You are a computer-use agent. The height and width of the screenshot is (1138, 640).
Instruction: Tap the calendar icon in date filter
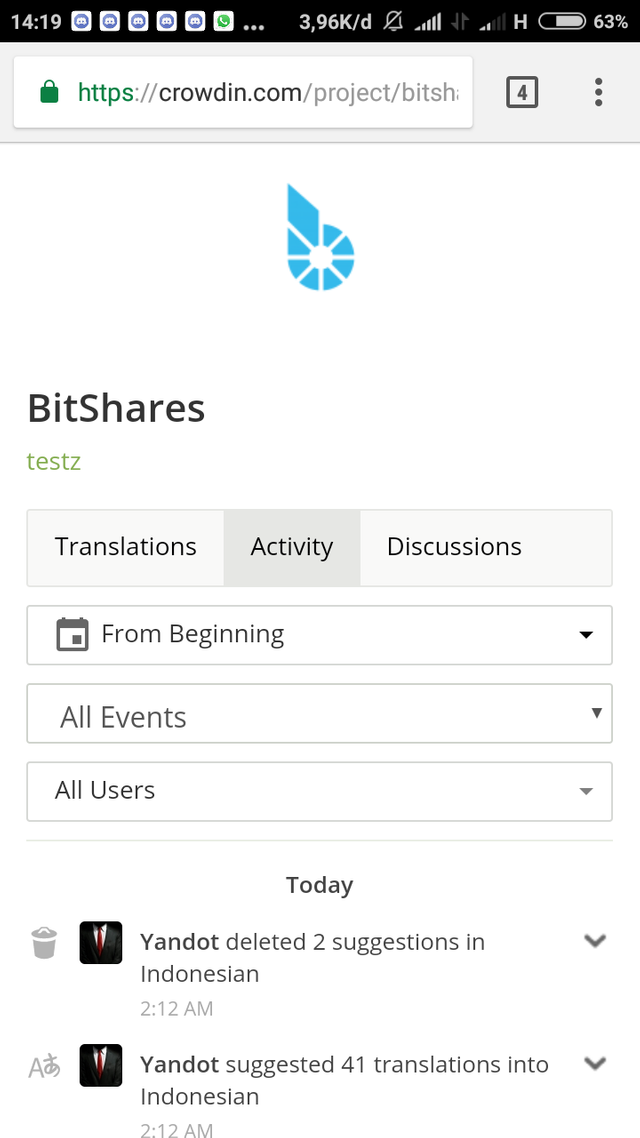click(72, 635)
